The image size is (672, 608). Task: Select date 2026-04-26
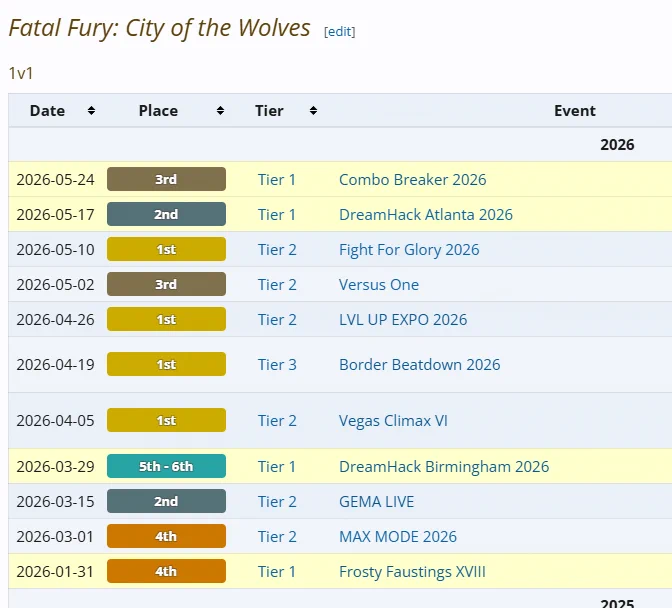55,320
